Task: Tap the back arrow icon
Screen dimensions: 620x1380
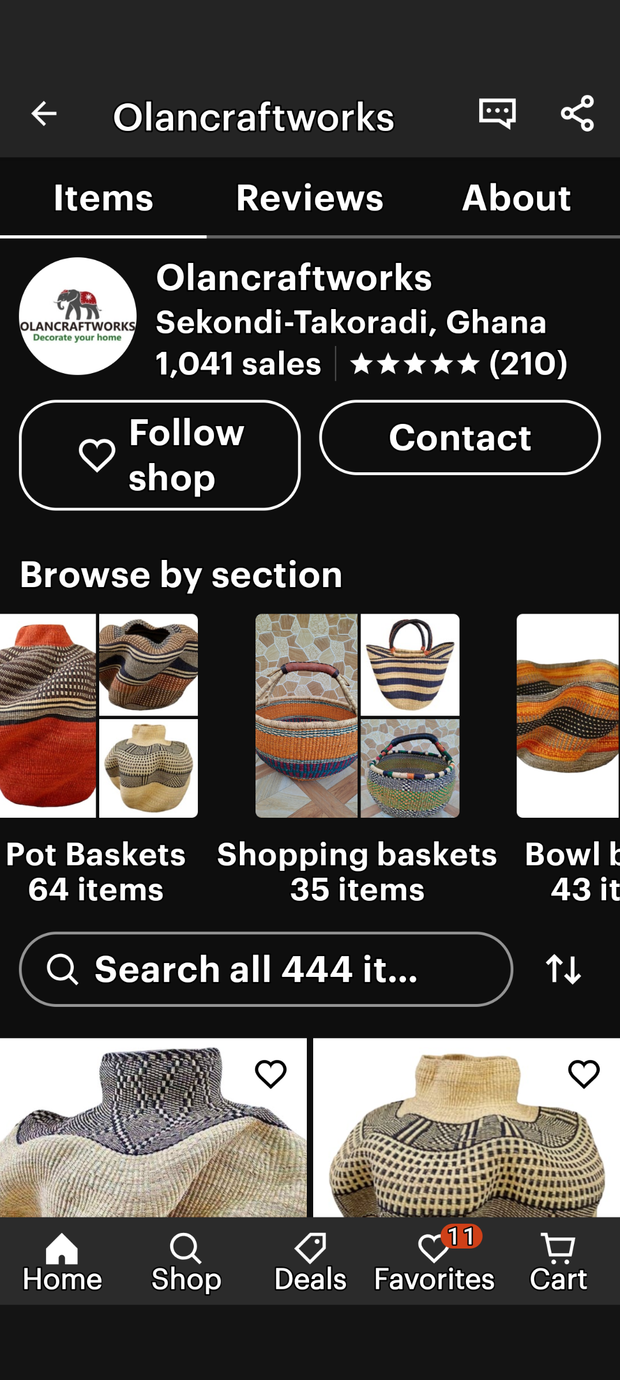Action: [x=44, y=114]
